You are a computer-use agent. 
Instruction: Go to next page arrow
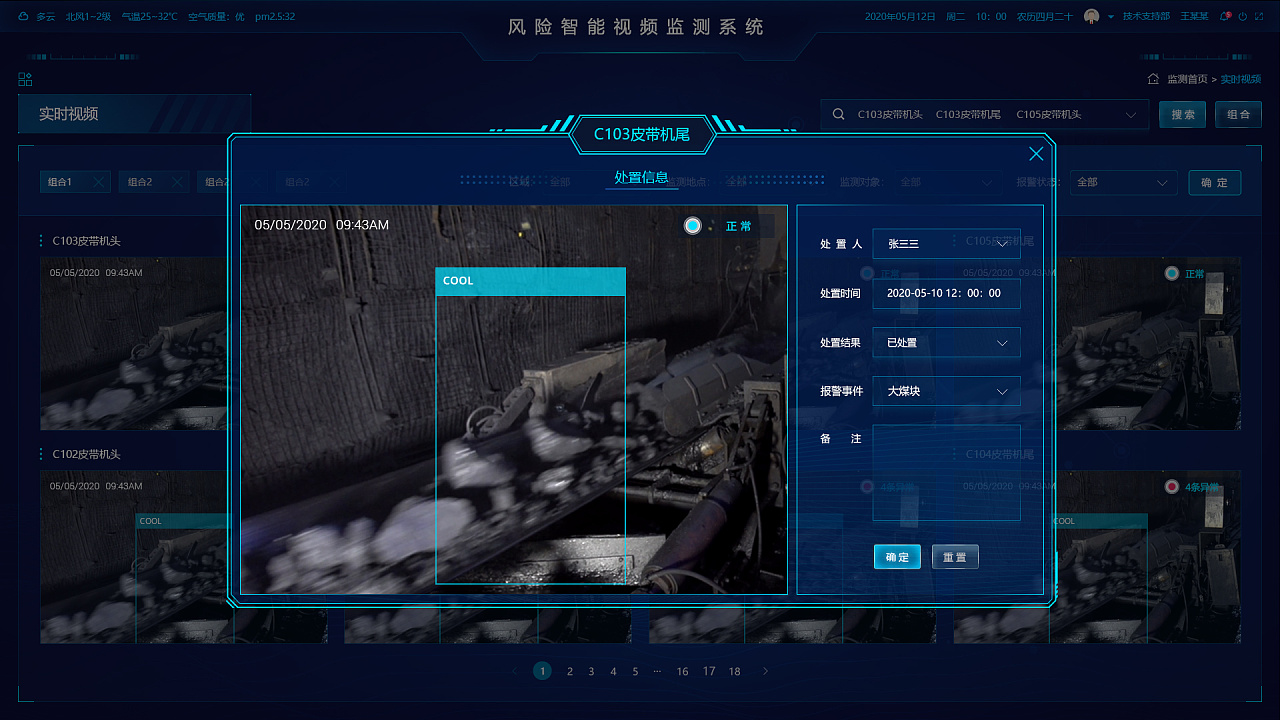click(x=766, y=671)
